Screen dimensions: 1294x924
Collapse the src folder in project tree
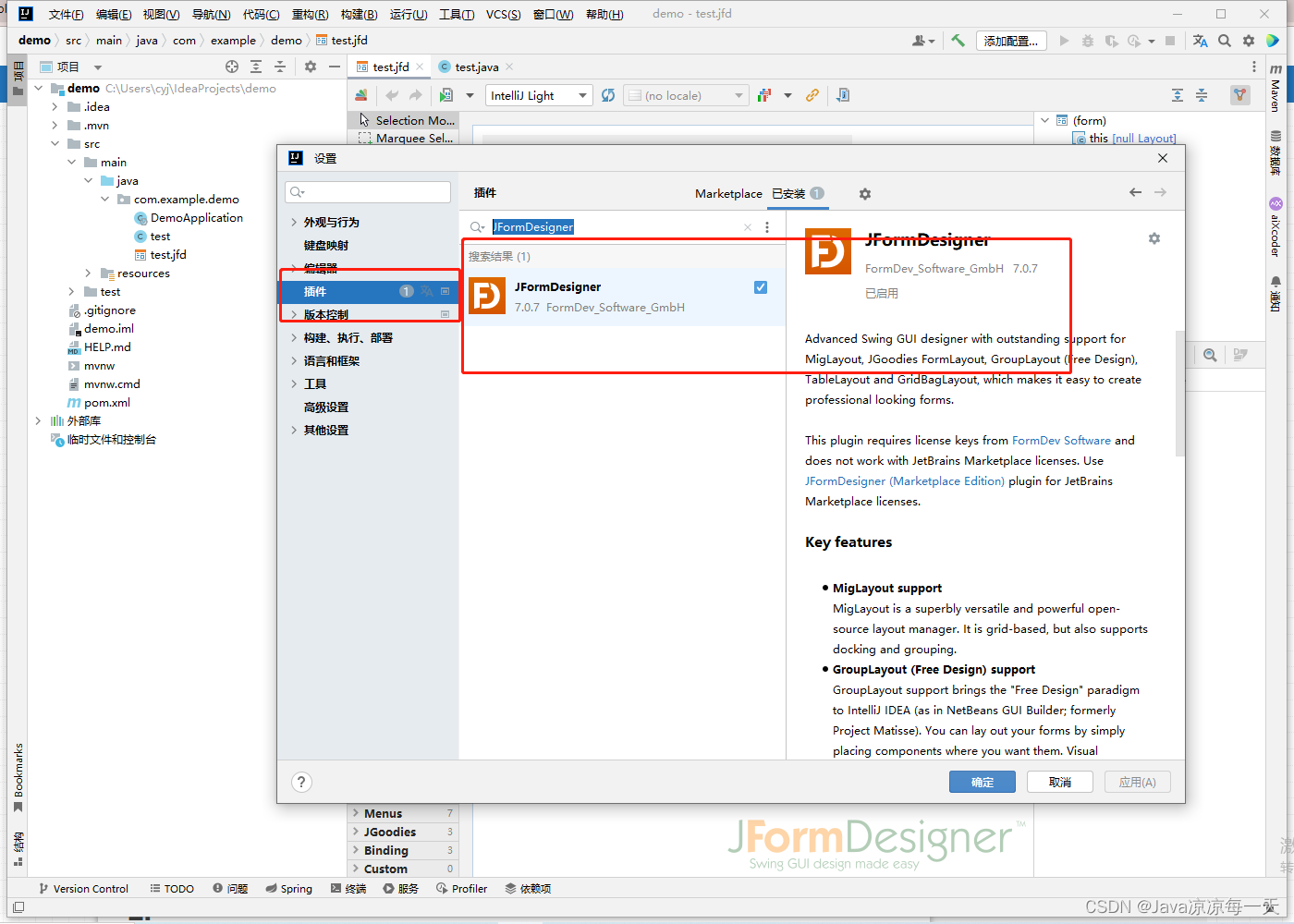[55, 144]
